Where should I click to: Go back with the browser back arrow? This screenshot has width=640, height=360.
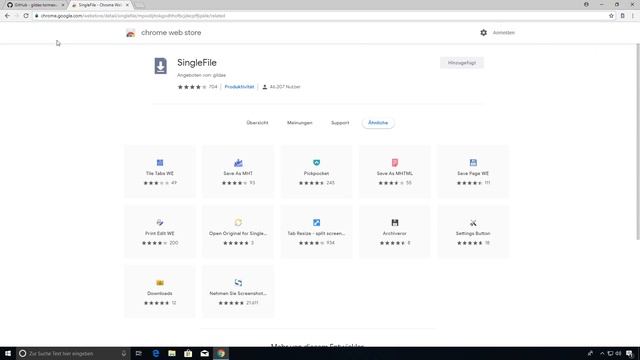point(7,16)
